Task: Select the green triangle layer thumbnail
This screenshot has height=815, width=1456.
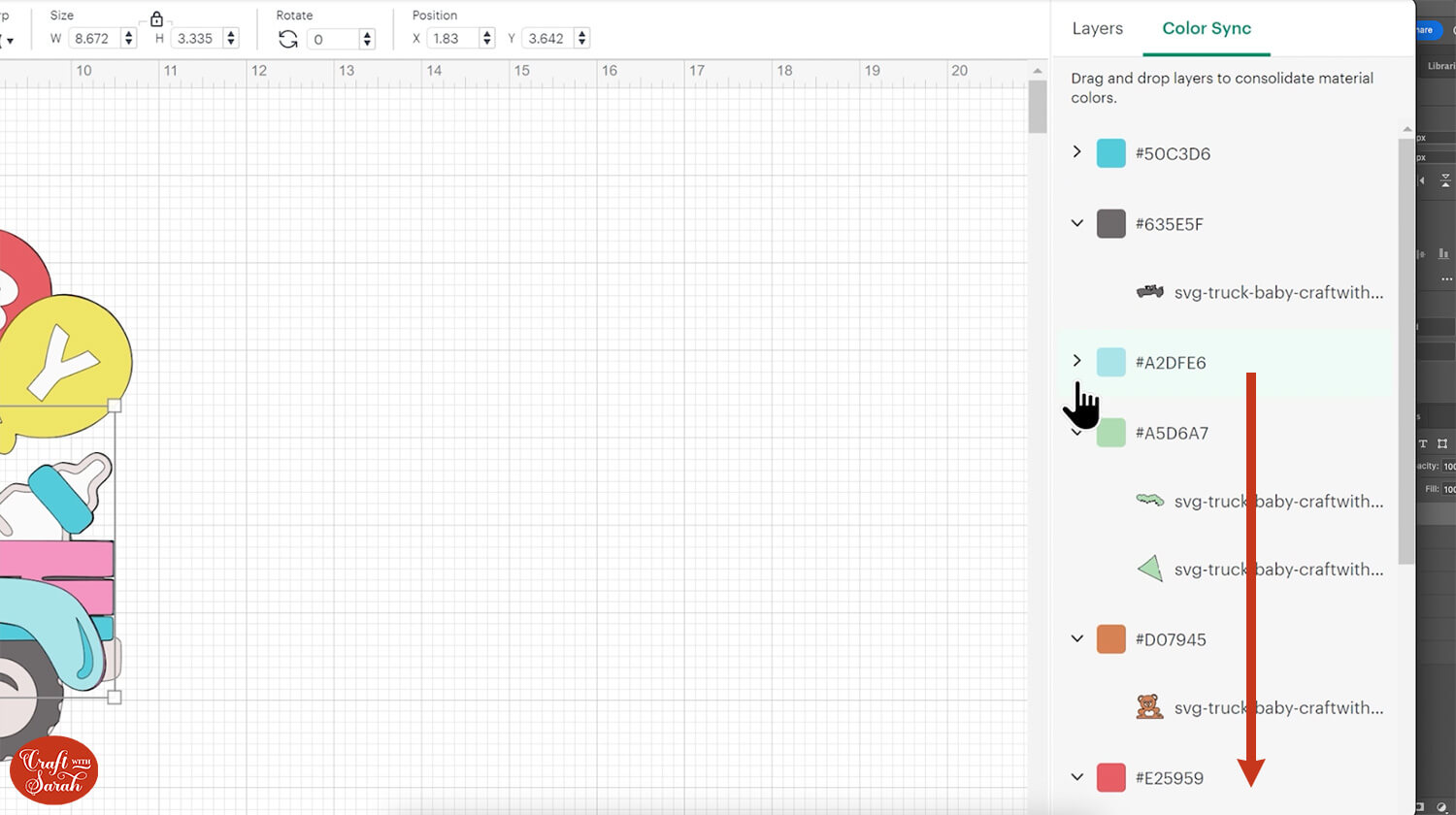Action: [1150, 569]
